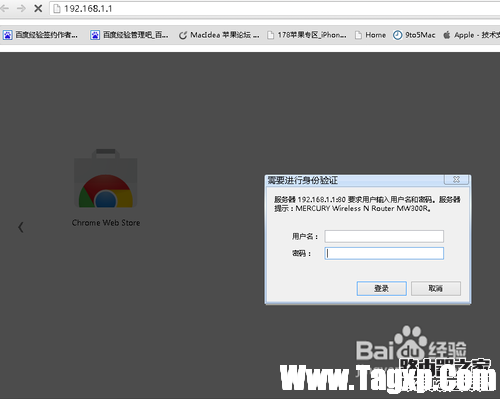Viewport: 500px width, 399px height.
Task: Click the Apple logo bookmark icon
Action: point(447,35)
